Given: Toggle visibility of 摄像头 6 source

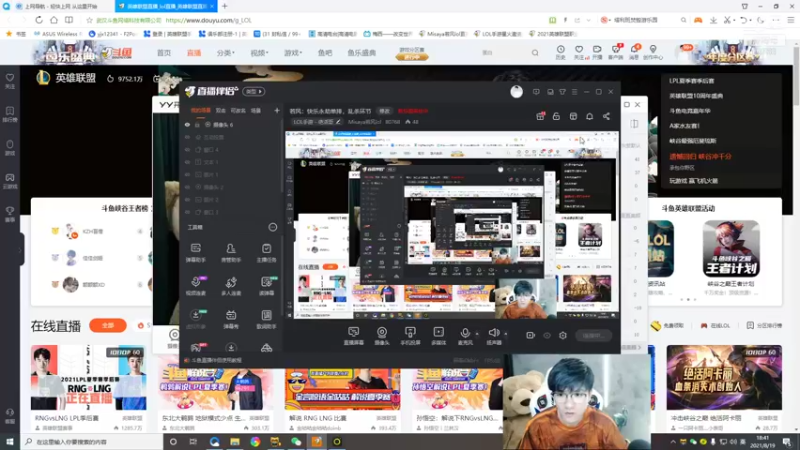Looking at the screenshot, I should (187, 124).
